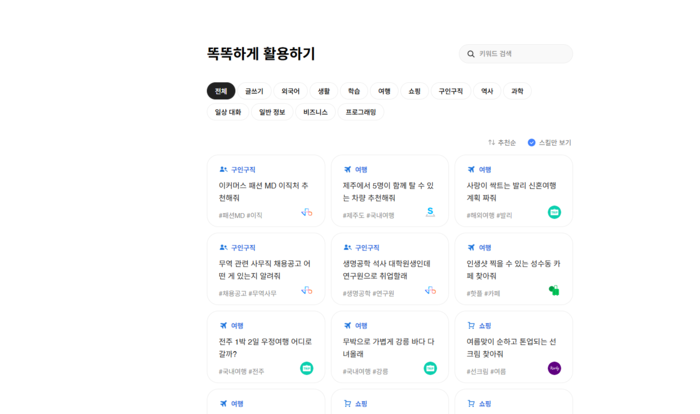Select the 역사 category tab
The image size is (700, 414).
[x=487, y=91]
